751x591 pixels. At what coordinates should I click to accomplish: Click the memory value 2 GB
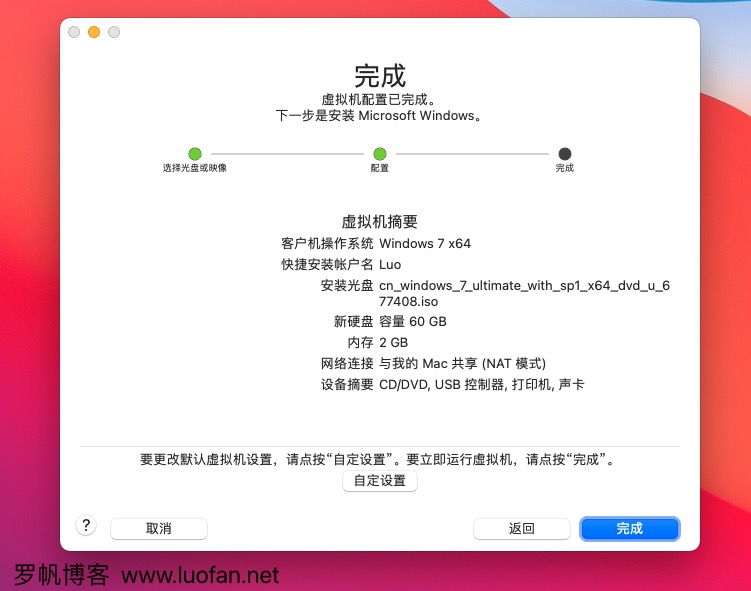coord(394,342)
